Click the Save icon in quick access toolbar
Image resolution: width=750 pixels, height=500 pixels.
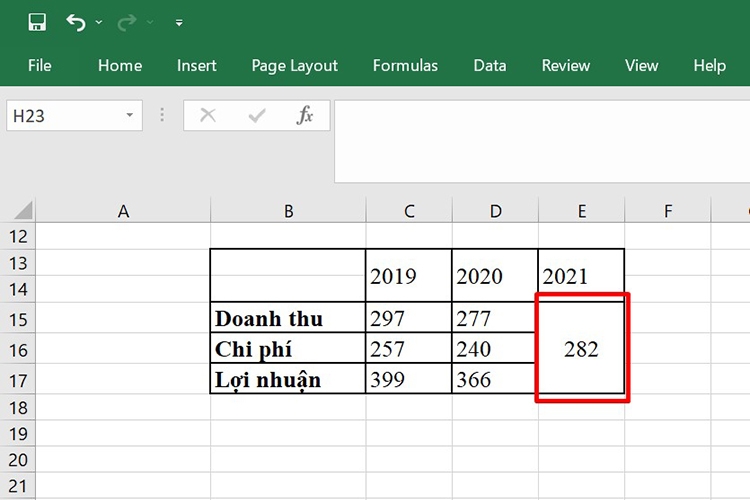[37, 22]
